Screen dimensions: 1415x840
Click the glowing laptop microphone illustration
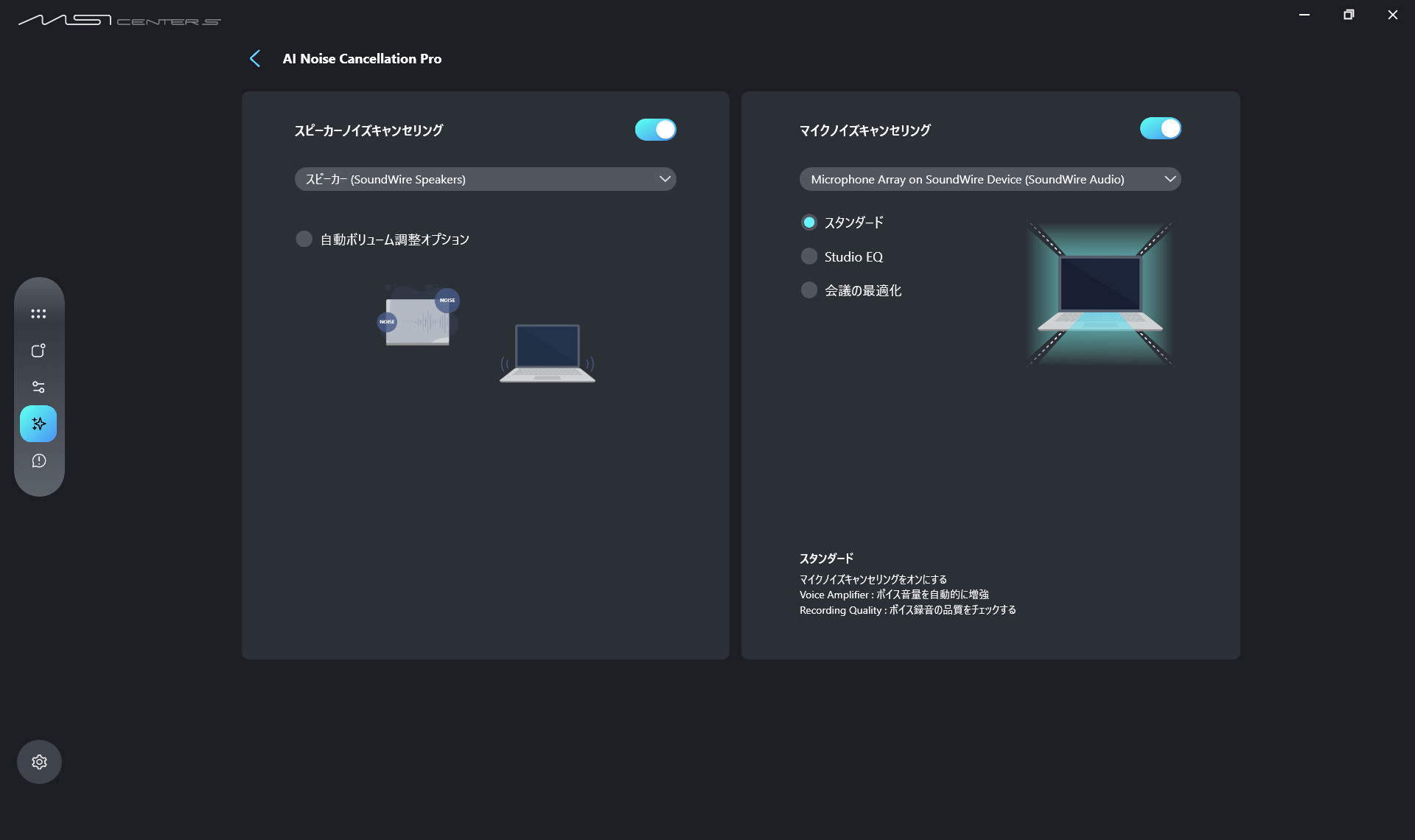click(x=1100, y=293)
